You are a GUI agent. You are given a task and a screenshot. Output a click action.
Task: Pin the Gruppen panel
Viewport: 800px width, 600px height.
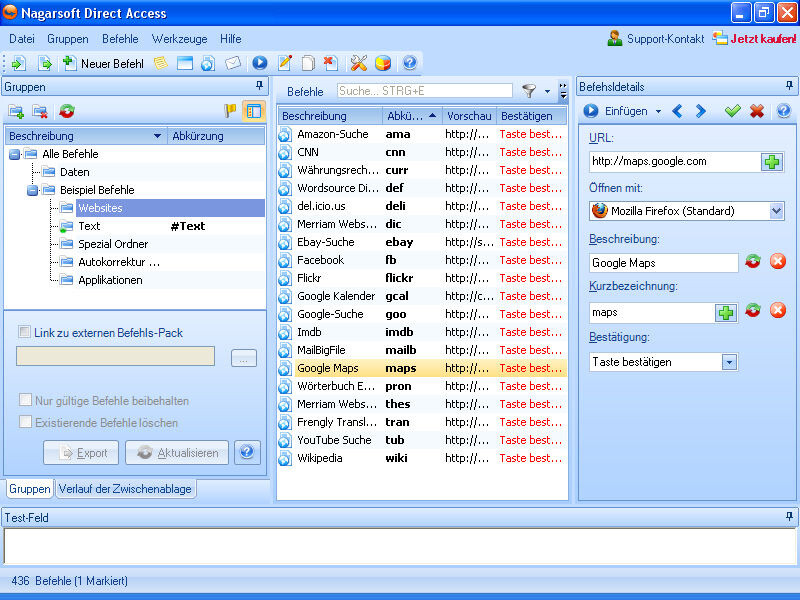tap(259, 86)
